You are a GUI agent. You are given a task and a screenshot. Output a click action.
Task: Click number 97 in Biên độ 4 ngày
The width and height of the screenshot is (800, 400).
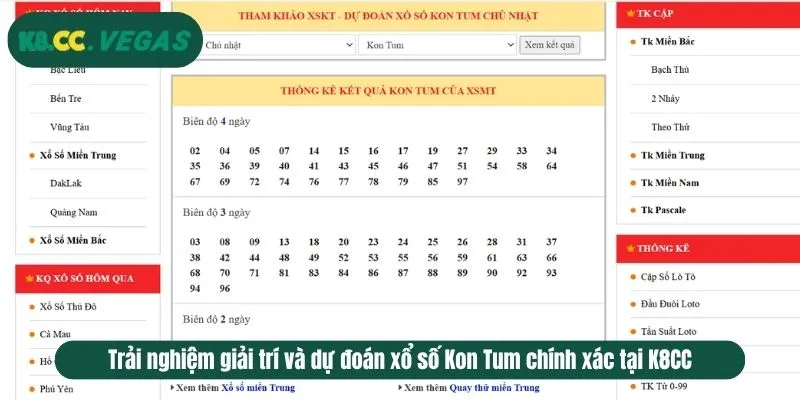pos(462,182)
